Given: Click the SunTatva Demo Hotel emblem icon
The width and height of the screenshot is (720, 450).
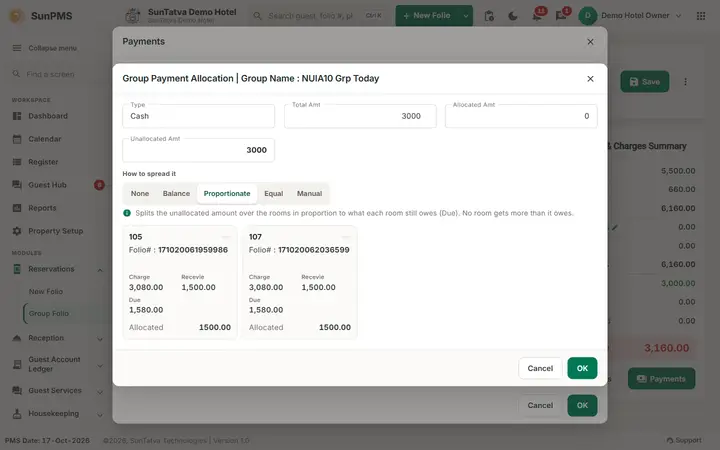Looking at the screenshot, I should click(133, 16).
